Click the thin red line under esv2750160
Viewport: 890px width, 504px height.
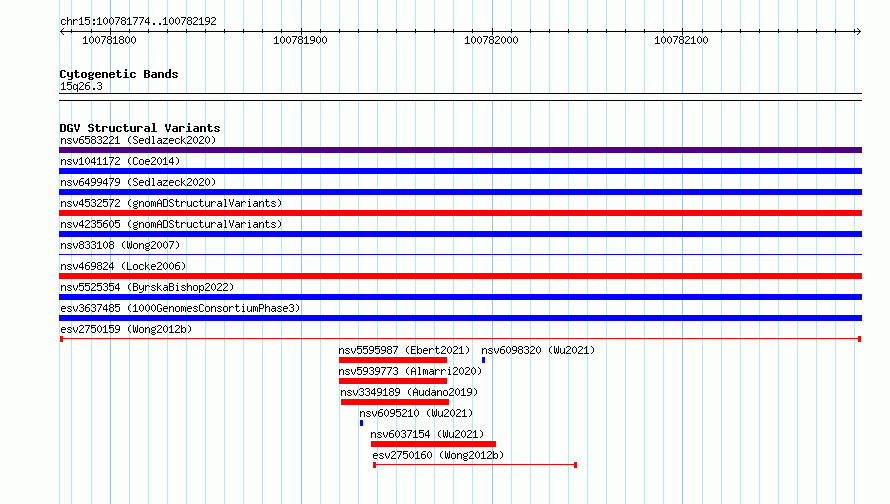point(475,465)
